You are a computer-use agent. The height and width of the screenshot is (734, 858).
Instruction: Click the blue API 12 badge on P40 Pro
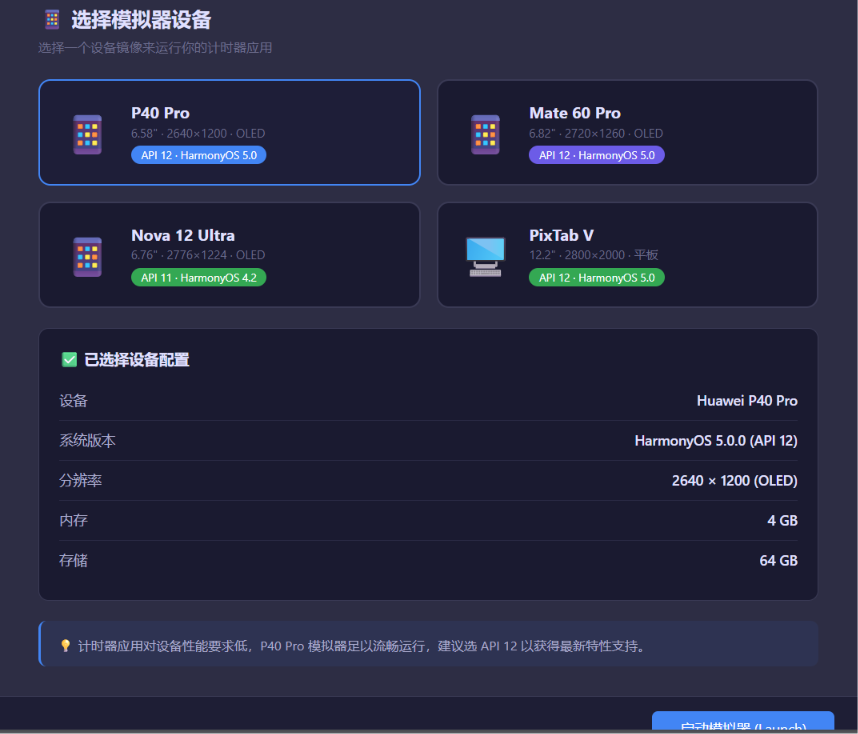199,155
